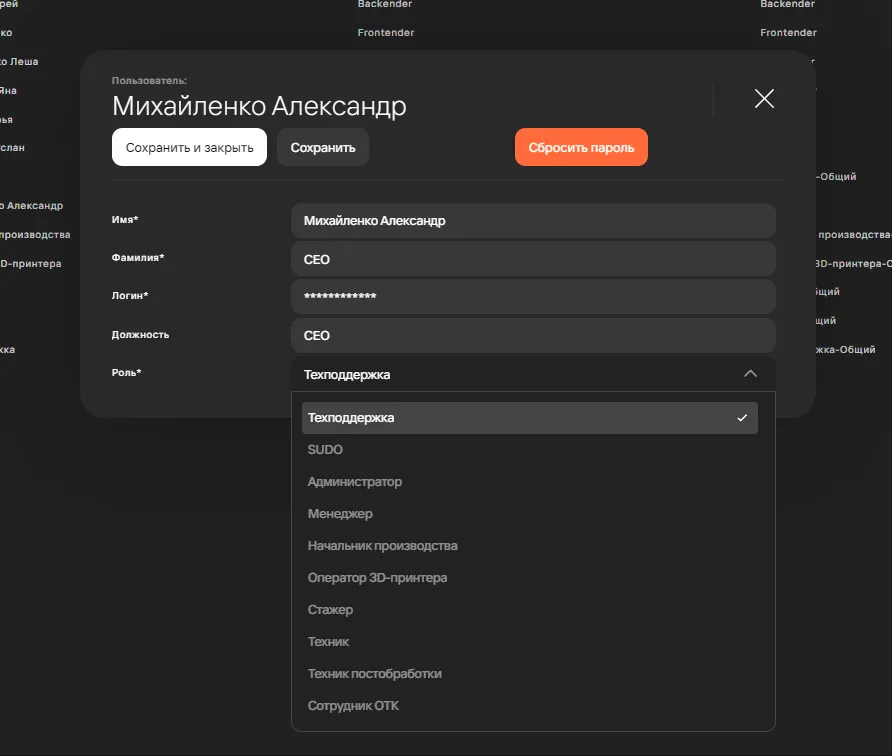This screenshot has height=756, width=892.
Task: Pick the Стажер role
Action: 530,609
